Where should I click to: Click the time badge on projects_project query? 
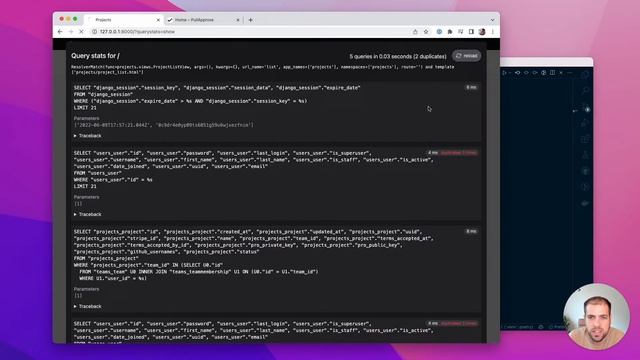(x=471, y=231)
